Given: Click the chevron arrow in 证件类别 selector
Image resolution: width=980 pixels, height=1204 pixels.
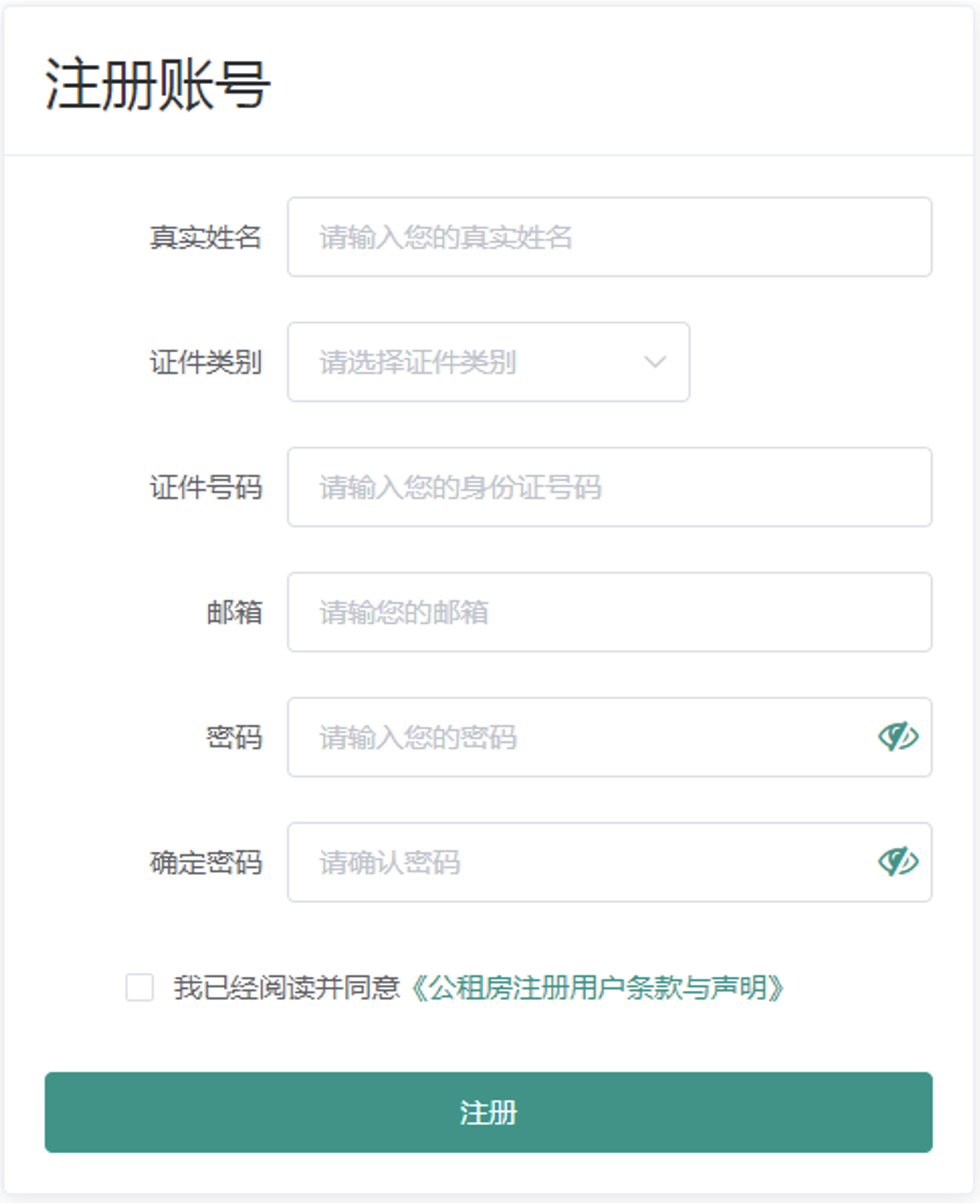Looking at the screenshot, I should (x=655, y=362).
